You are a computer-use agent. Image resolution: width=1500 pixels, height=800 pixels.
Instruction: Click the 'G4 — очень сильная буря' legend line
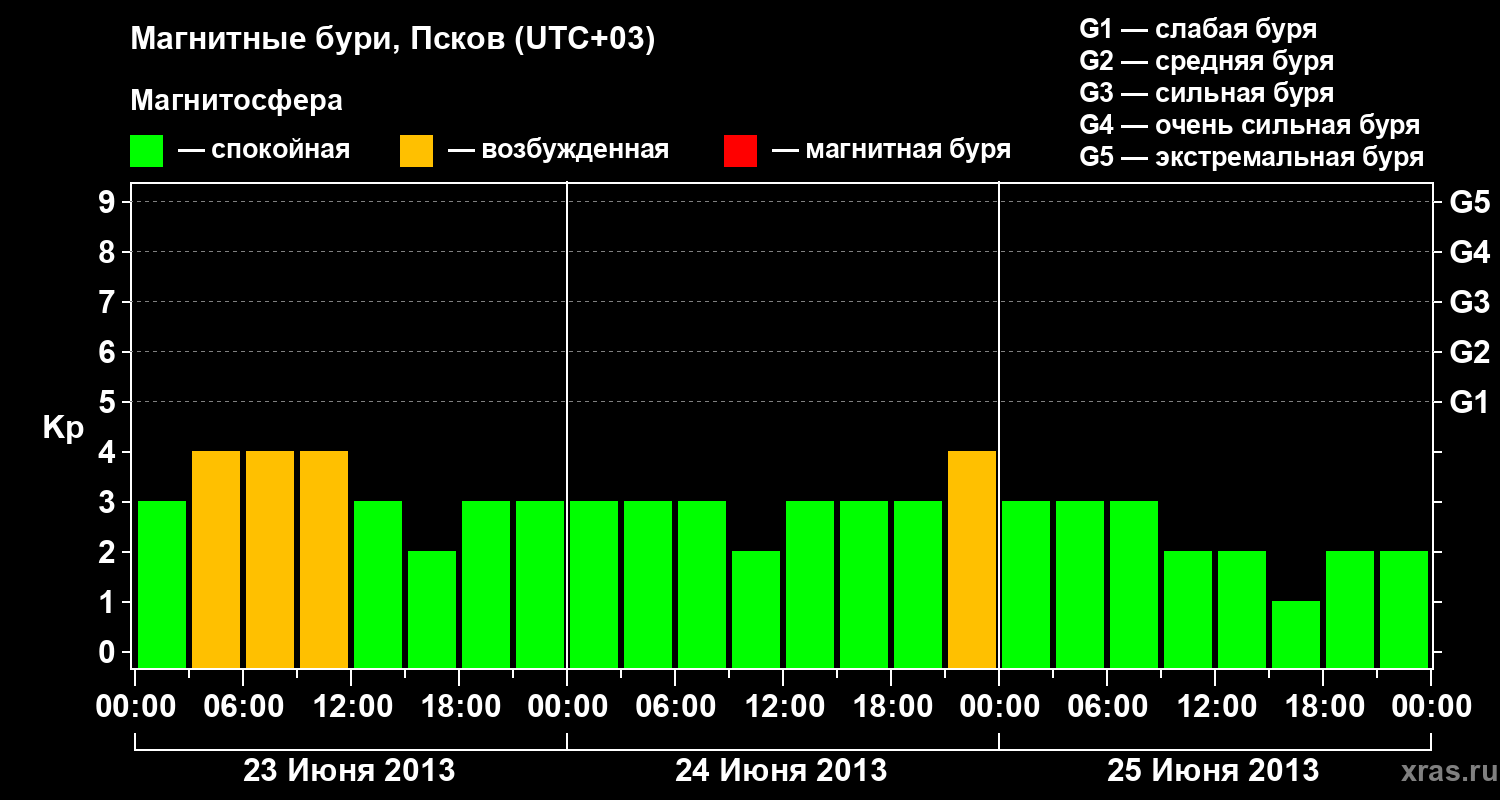1249,125
